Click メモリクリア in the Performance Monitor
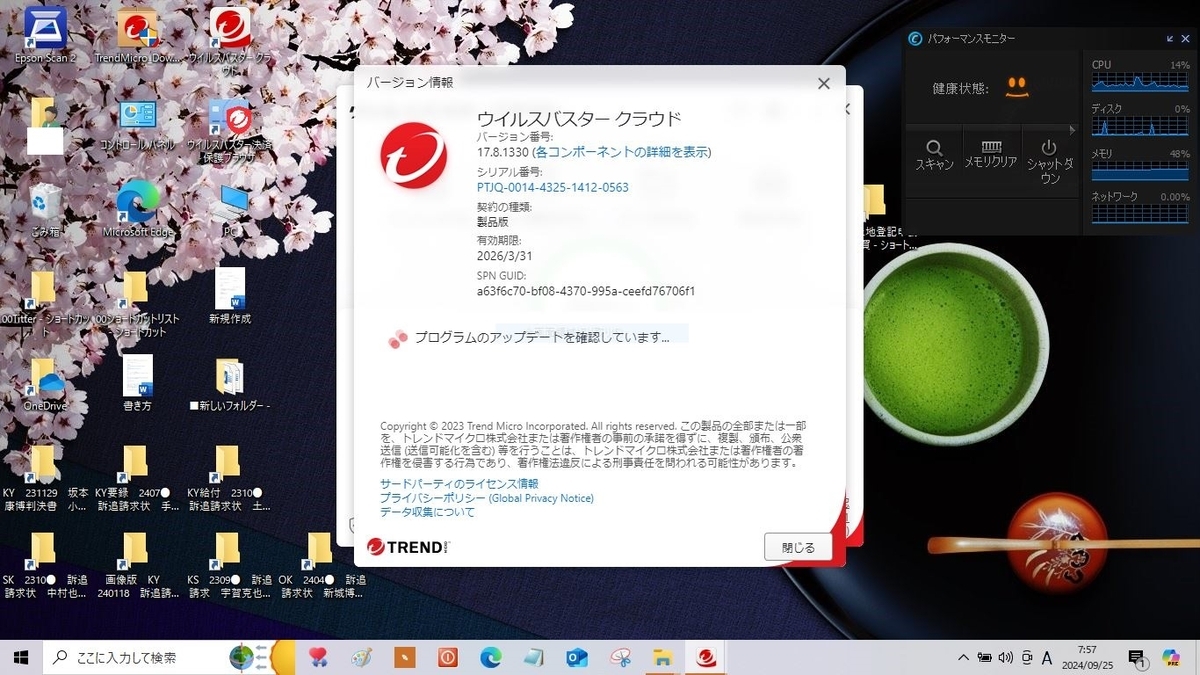Viewport: 1200px width, 675px height. [x=990, y=155]
